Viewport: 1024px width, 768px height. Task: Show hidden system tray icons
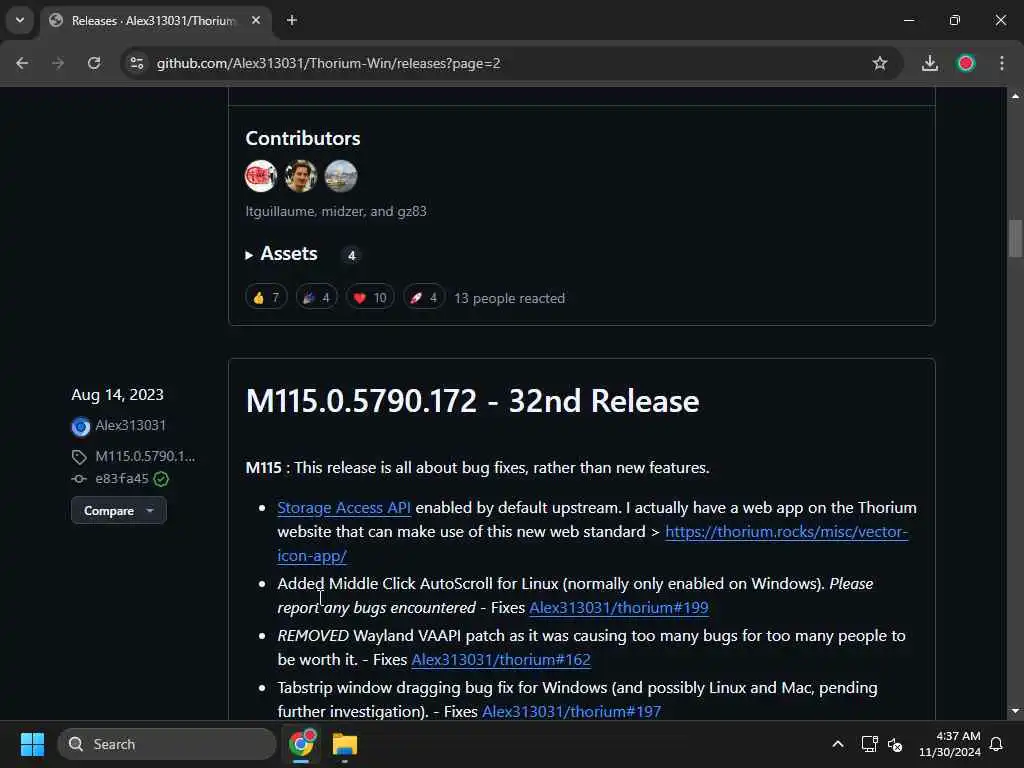[x=838, y=744]
